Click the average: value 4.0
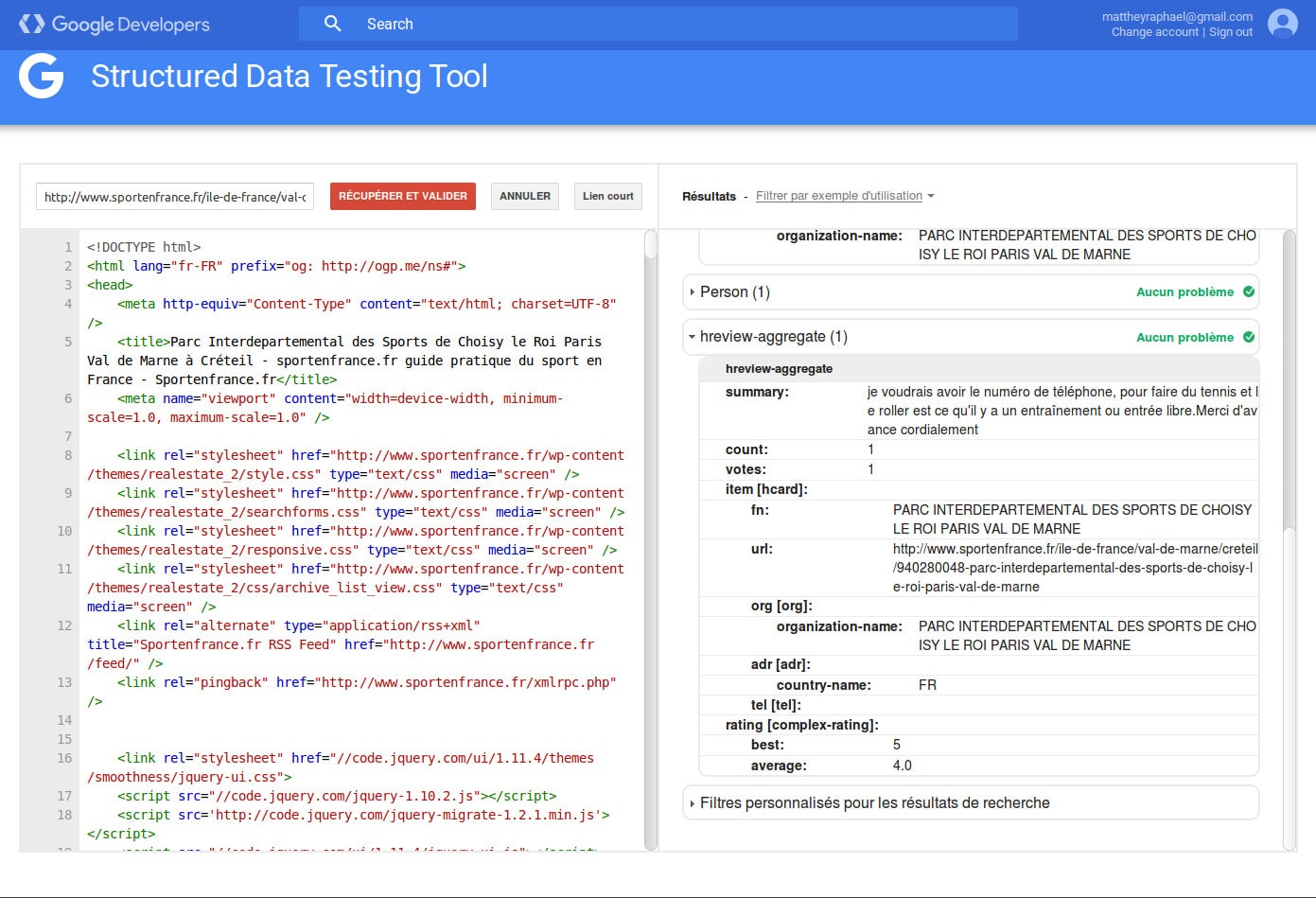The width and height of the screenshot is (1316, 898). 903,766
